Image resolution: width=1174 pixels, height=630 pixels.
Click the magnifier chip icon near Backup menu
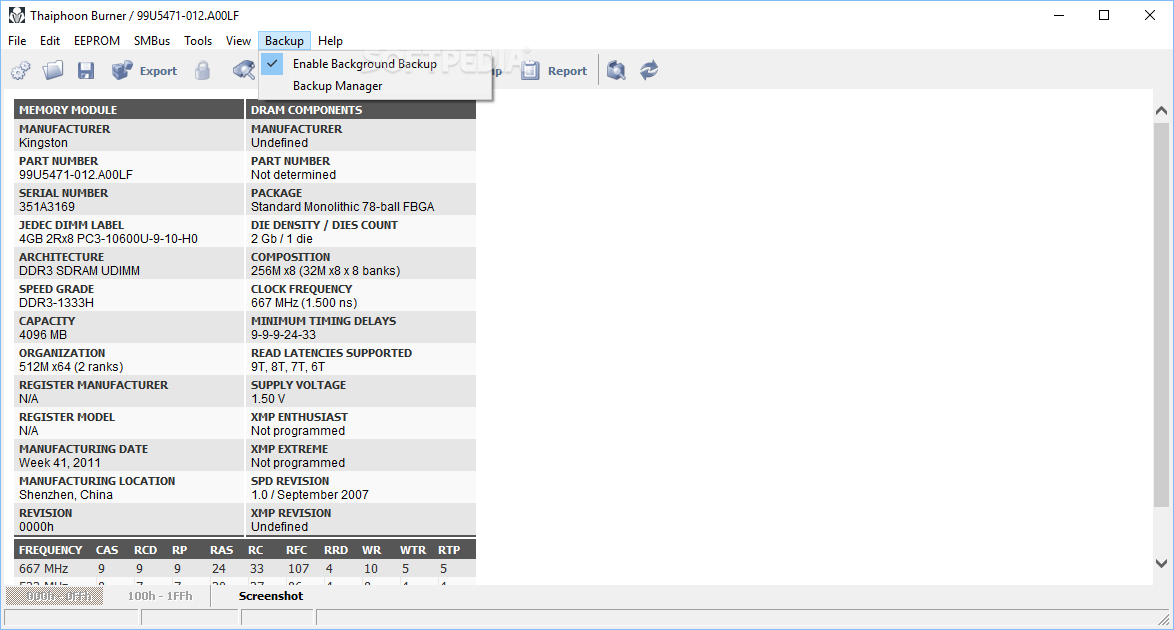(x=243, y=70)
